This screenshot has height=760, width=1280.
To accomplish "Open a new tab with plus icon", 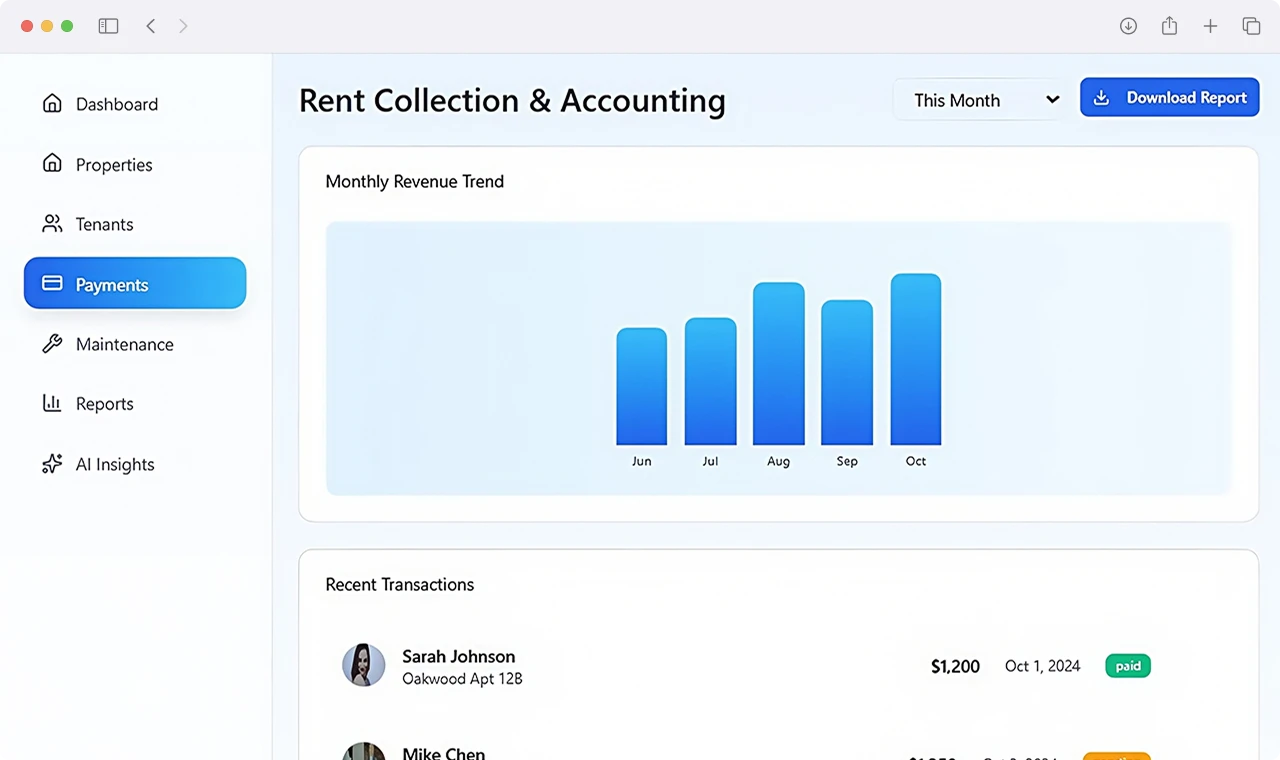I will 1210,26.
